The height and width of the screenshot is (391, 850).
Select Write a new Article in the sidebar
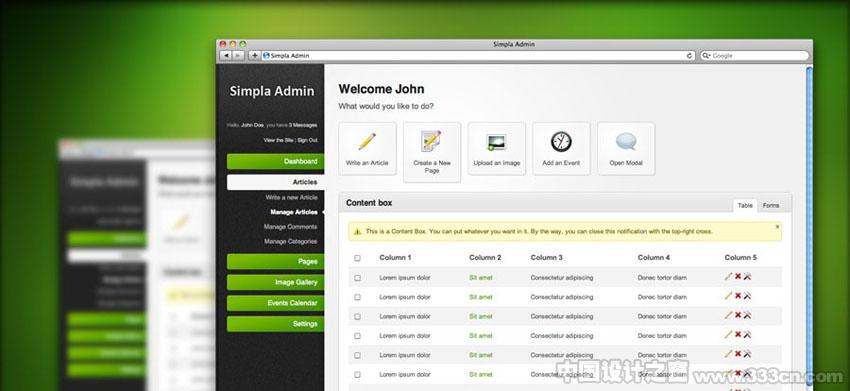[x=291, y=197]
